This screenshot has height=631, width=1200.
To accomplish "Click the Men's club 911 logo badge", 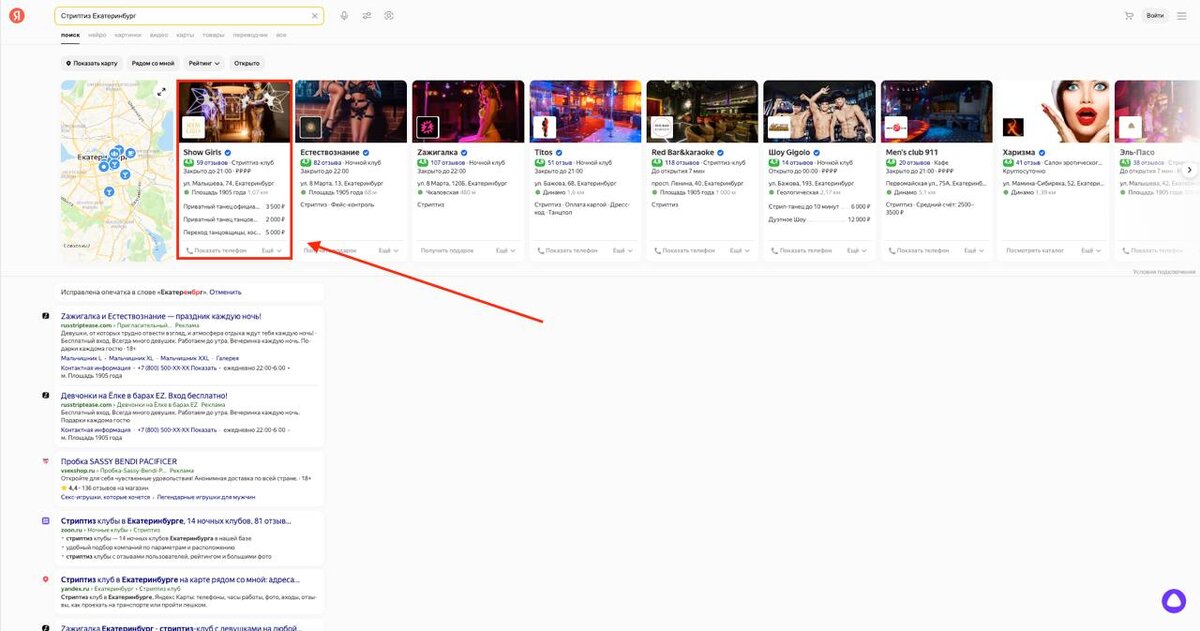I will point(896,128).
